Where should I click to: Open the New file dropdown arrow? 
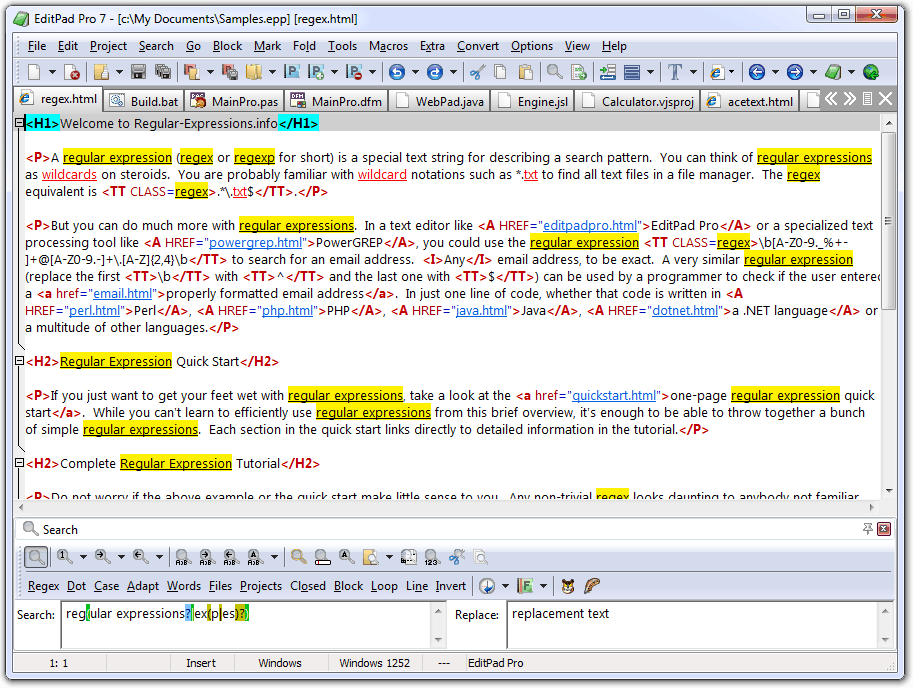52,72
